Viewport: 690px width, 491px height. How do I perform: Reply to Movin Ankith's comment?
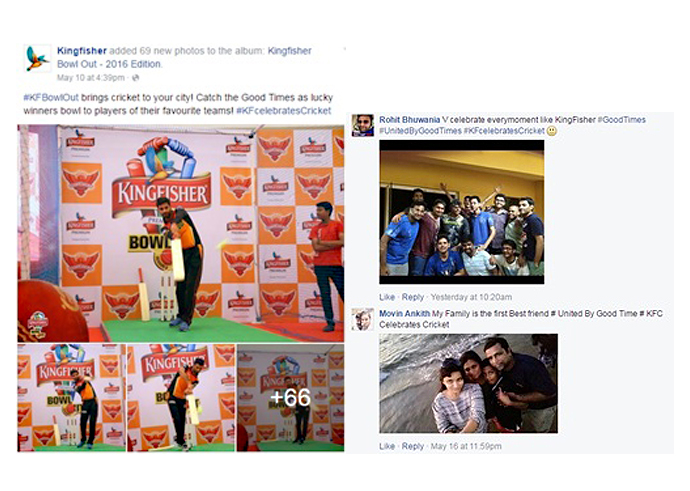pyautogui.click(x=413, y=446)
